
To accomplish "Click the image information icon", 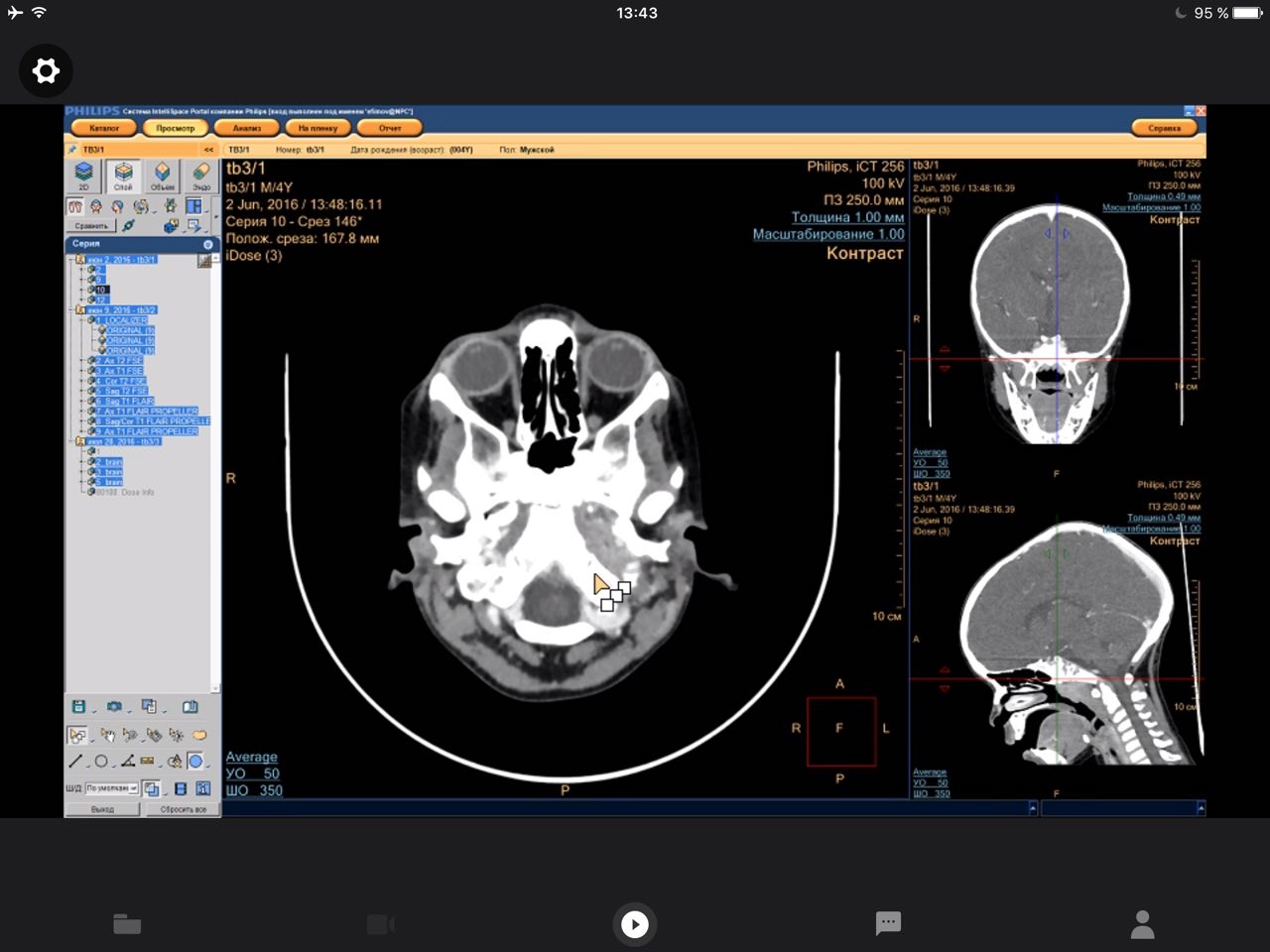I will pos(203,788).
